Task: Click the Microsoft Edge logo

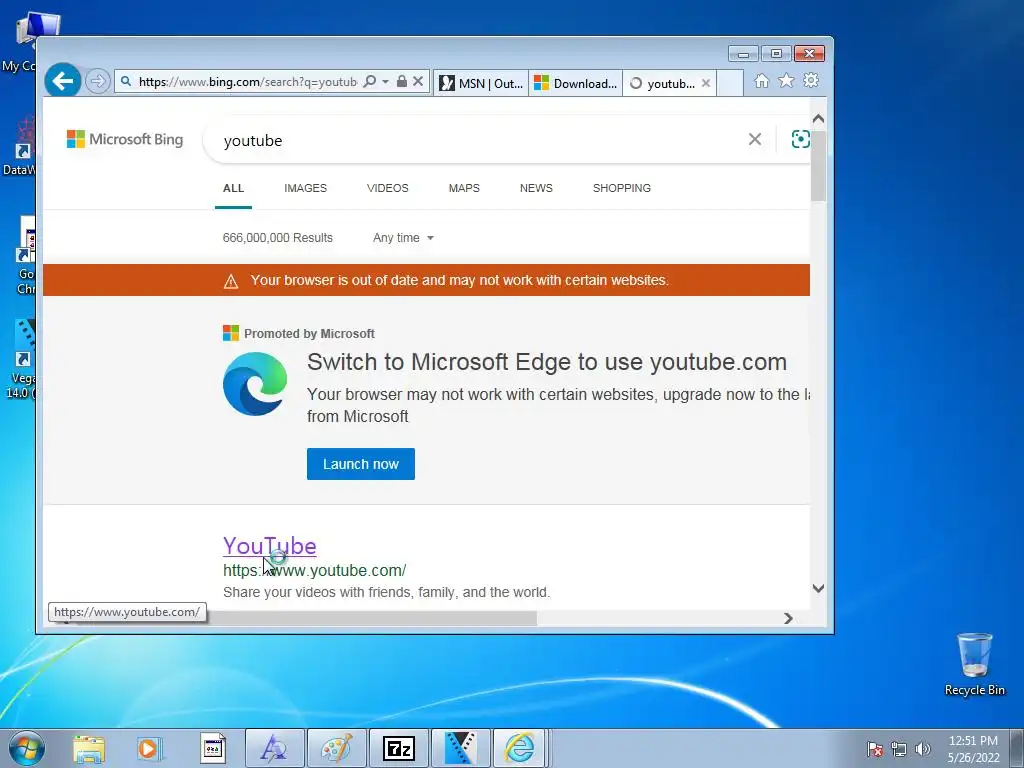Action: tap(255, 384)
